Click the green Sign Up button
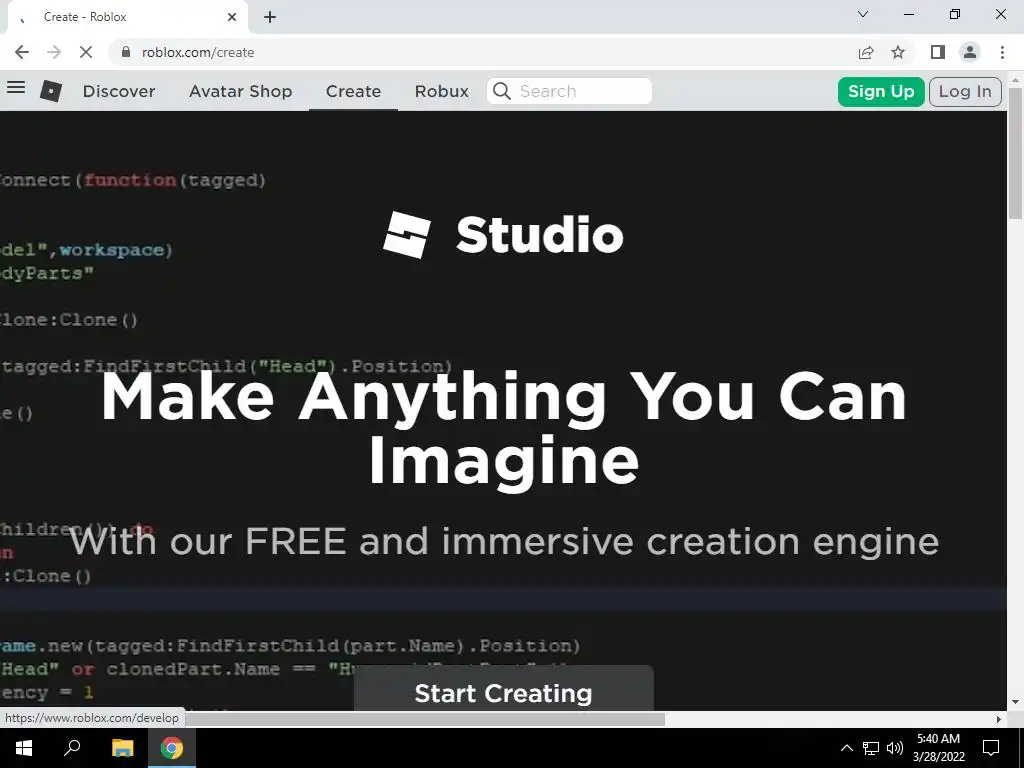Screen dimensions: 1024x768 (881, 91)
